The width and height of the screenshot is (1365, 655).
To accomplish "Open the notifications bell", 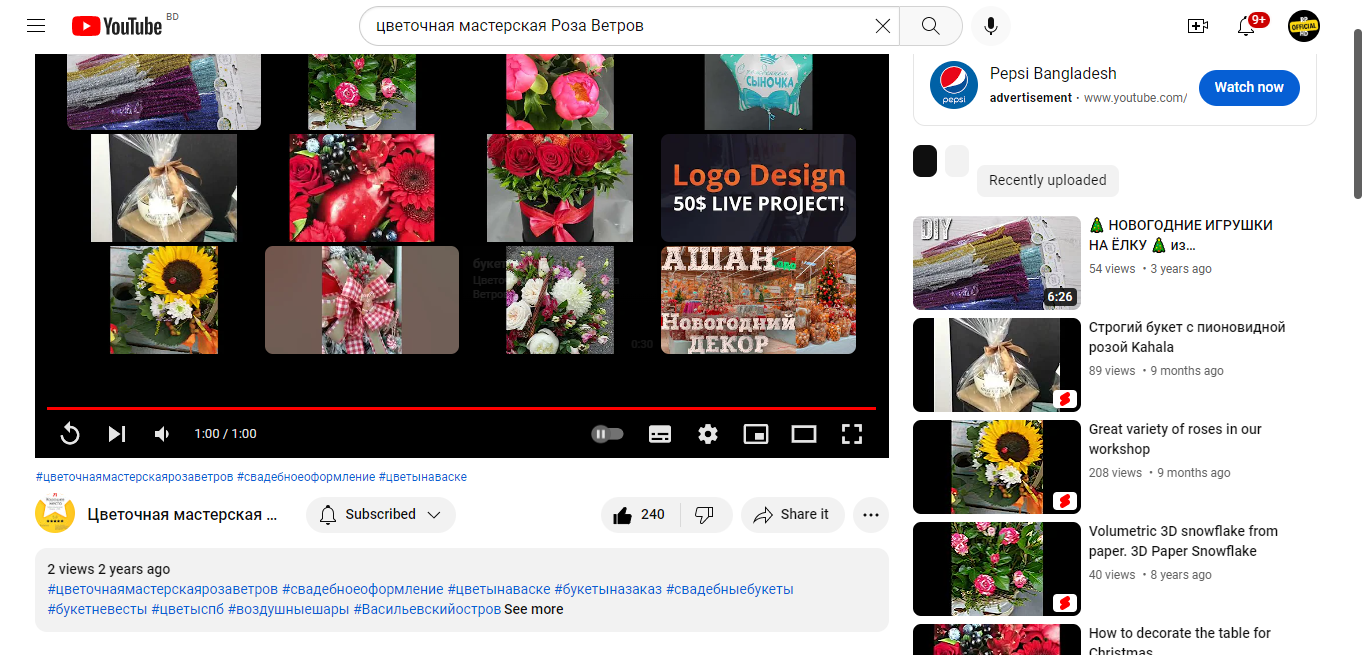I will [x=1246, y=26].
